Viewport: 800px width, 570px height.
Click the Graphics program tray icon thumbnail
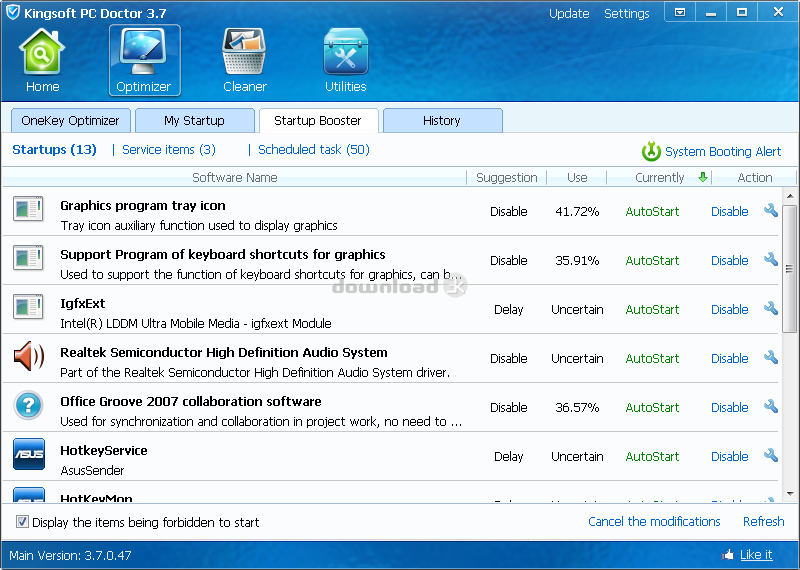click(28, 209)
